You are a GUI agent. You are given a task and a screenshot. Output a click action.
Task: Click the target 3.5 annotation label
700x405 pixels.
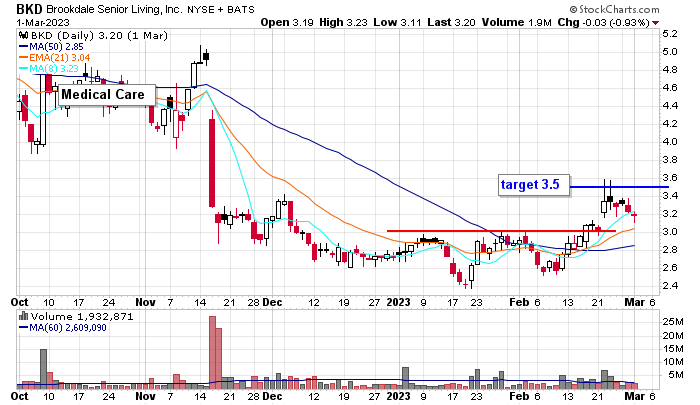(534, 184)
